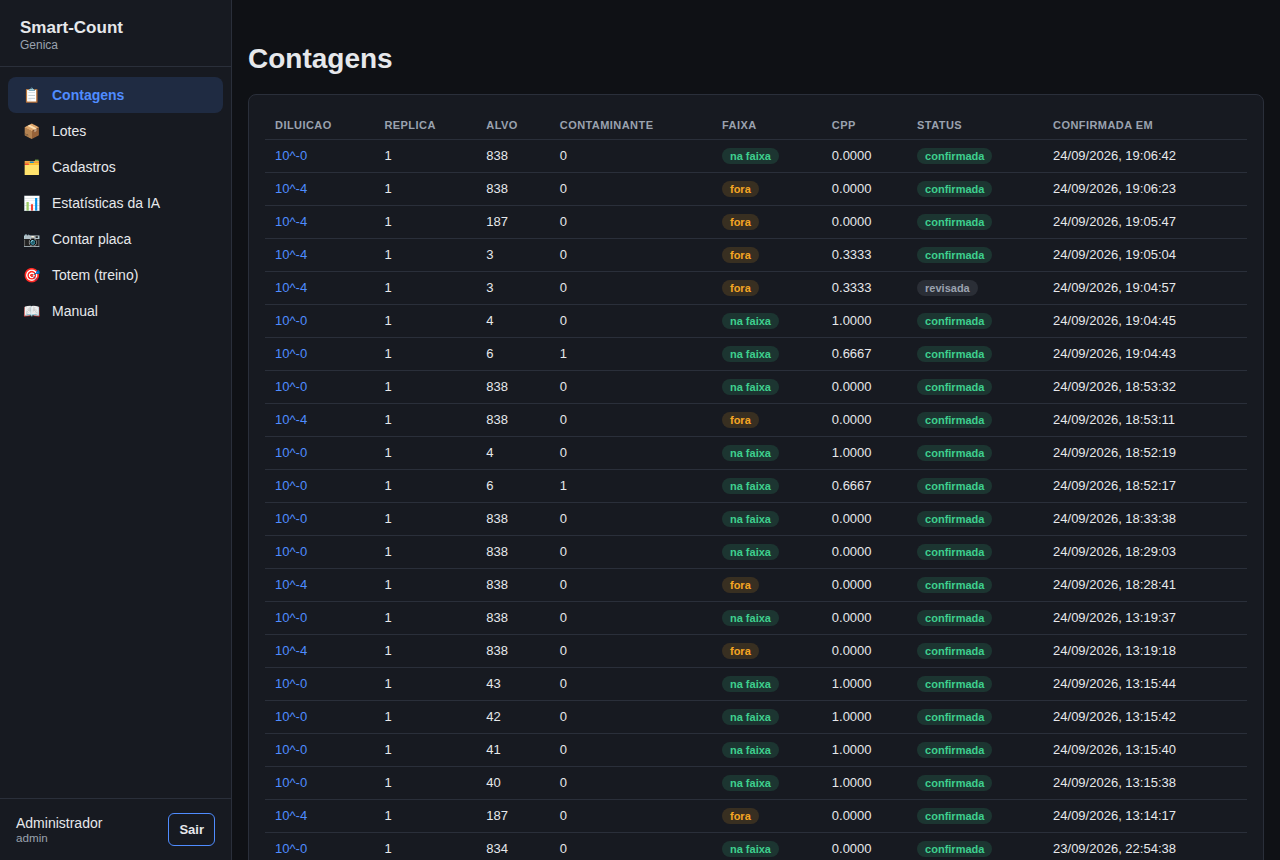The image size is (1280, 860).
Task: Click the alvo value 41
Action: tap(494, 750)
